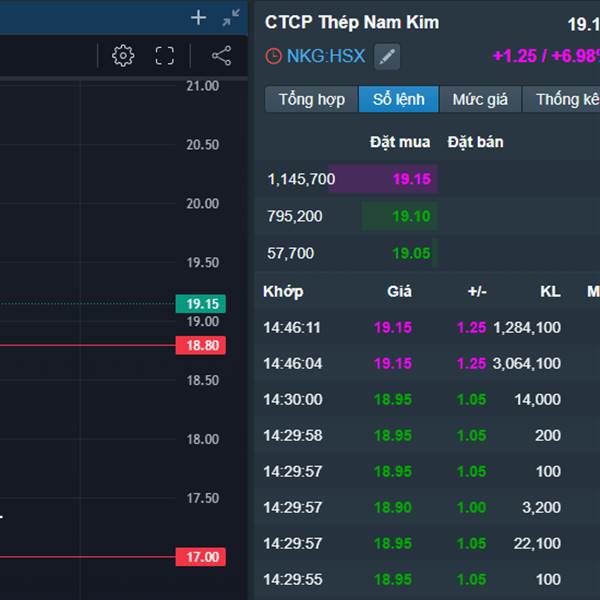Screen dimensions: 600x600
Task: Click bid volume 1,145,700
Action: pos(301,179)
